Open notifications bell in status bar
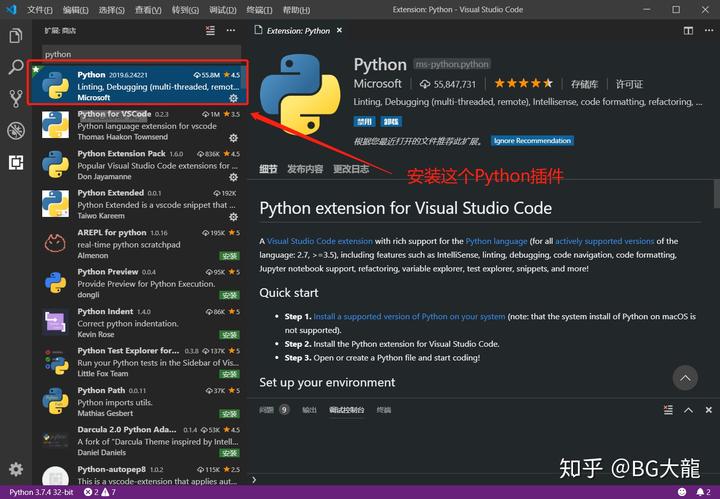 703,492
